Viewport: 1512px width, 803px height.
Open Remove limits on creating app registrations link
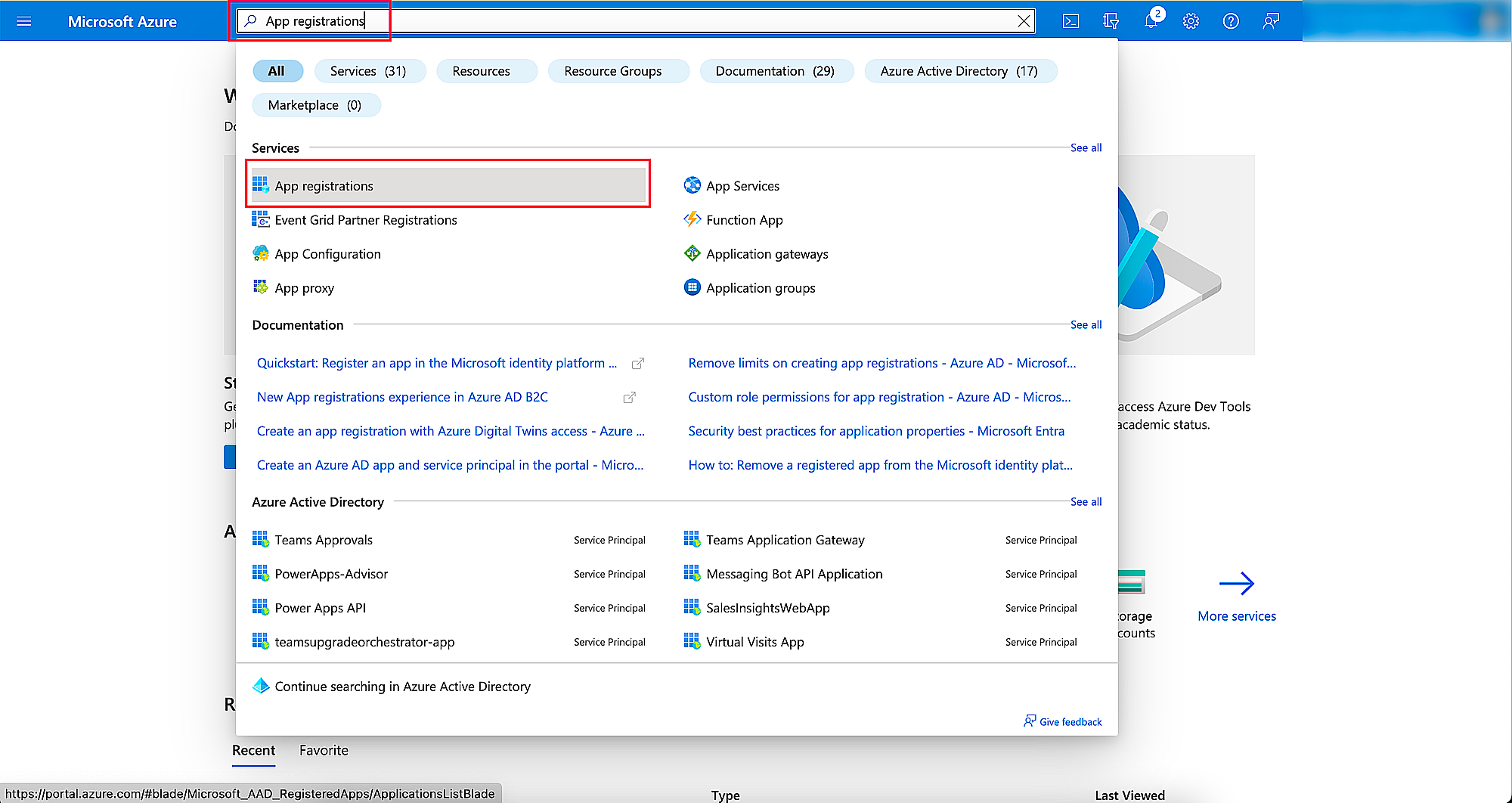tap(881, 363)
